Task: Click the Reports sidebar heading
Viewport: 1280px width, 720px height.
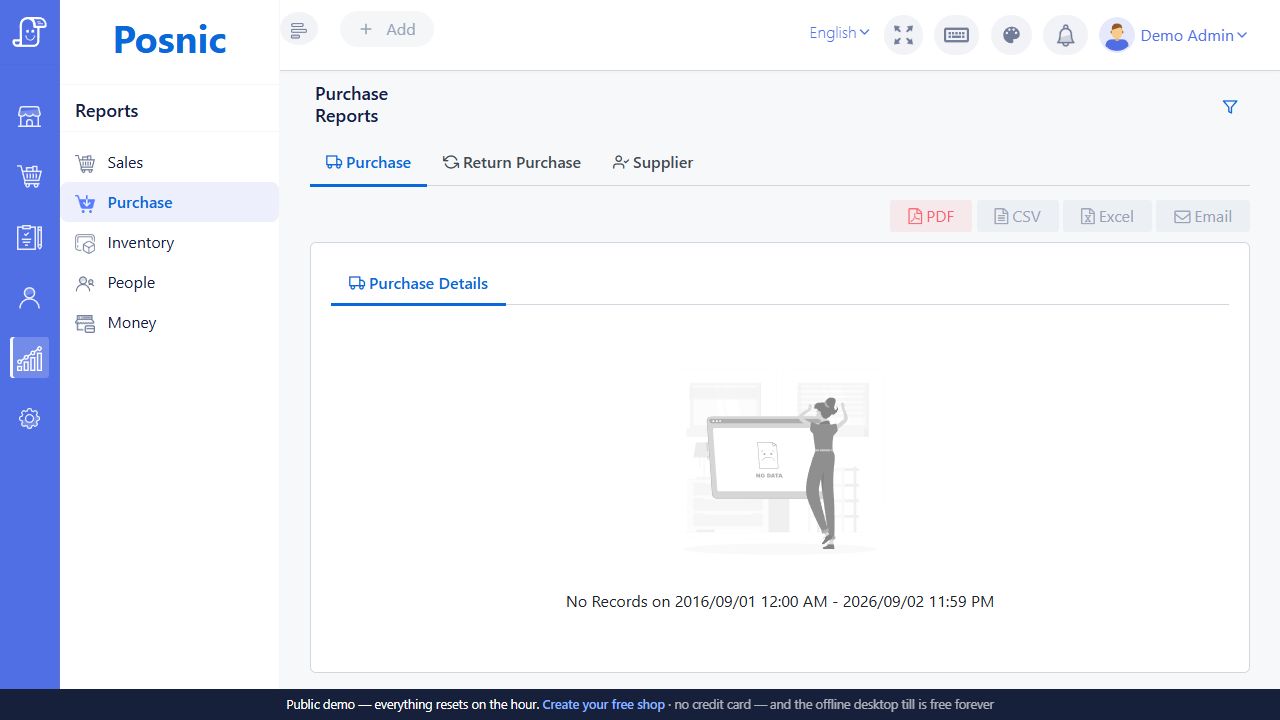Action: (x=106, y=111)
